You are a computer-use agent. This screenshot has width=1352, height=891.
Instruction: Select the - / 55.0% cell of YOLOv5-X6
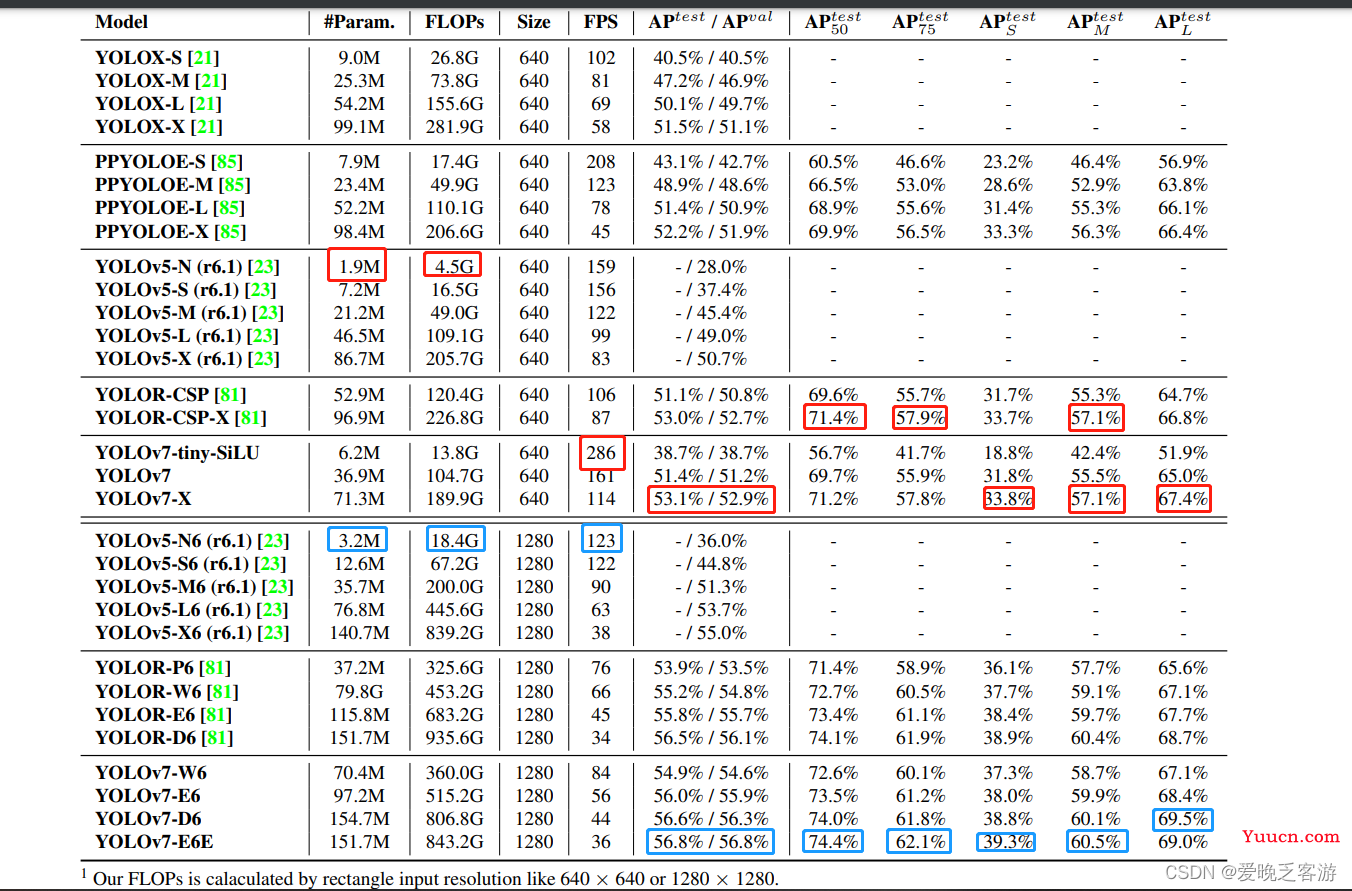pos(711,633)
